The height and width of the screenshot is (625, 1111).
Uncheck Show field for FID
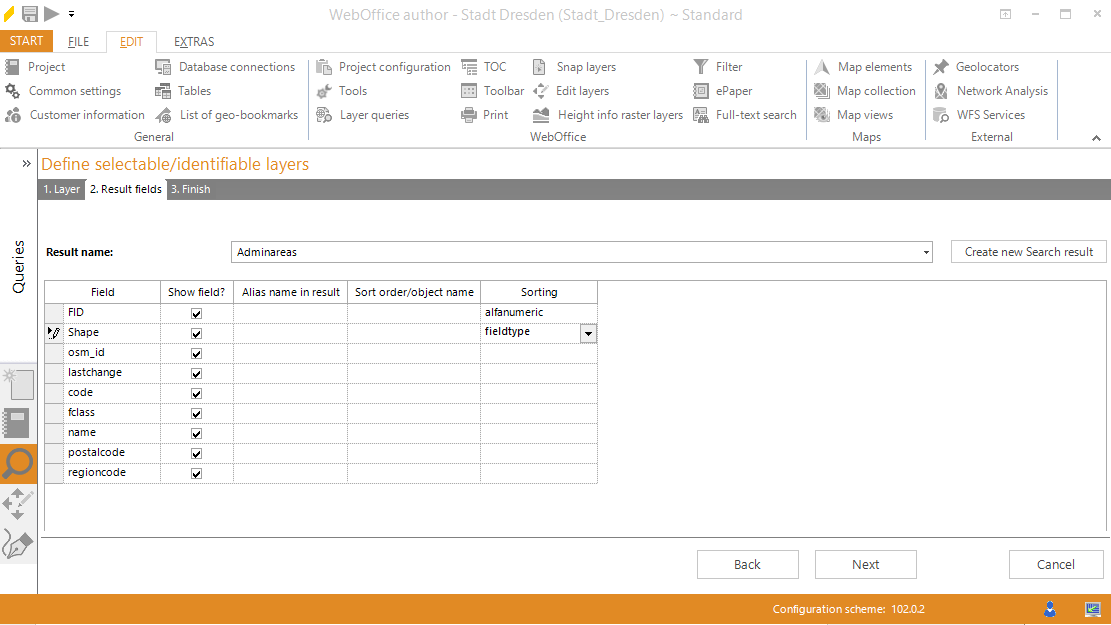pos(196,313)
